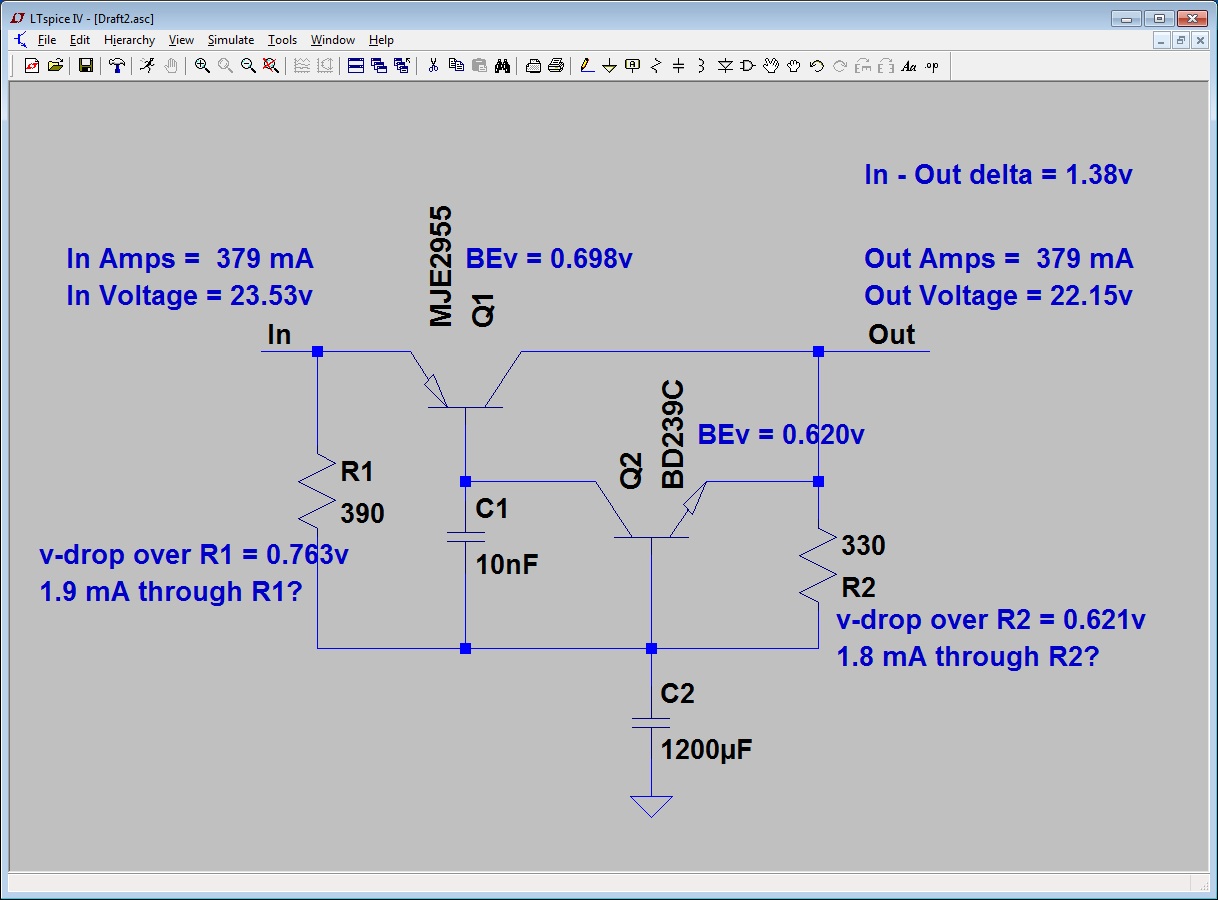
Task: Click 'Out Voltage = 22.15v' text
Action: point(998,296)
